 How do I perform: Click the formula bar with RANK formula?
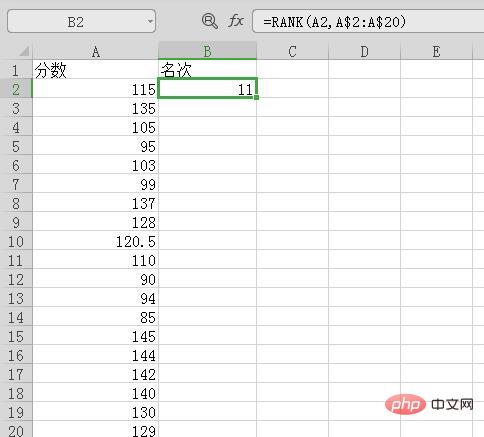click(368, 21)
